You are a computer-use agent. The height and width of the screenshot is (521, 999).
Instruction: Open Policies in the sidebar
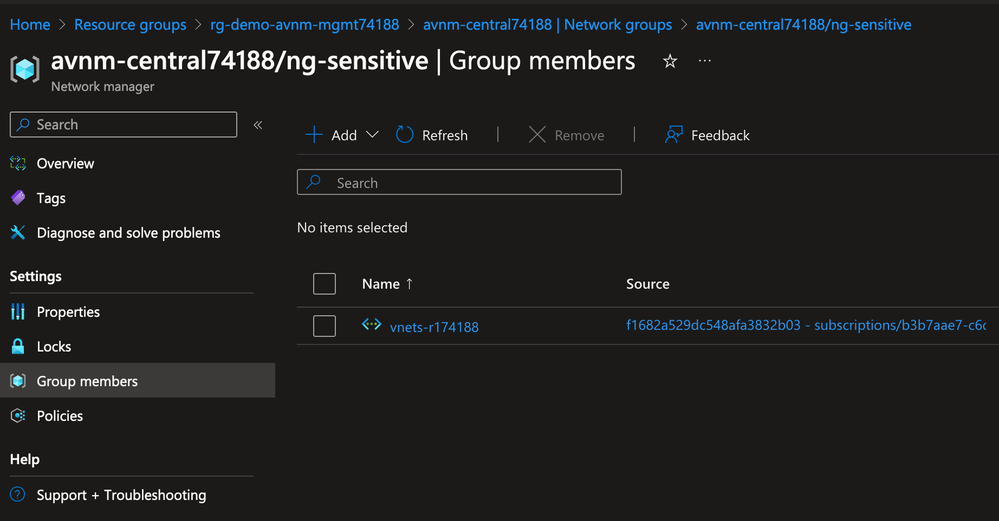[x=59, y=416]
